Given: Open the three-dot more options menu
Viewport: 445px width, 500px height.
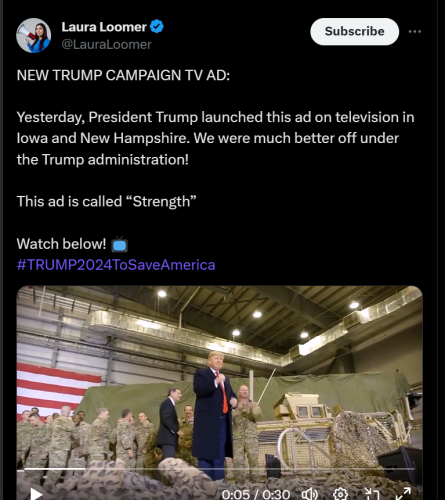Looking at the screenshot, I should [415, 31].
